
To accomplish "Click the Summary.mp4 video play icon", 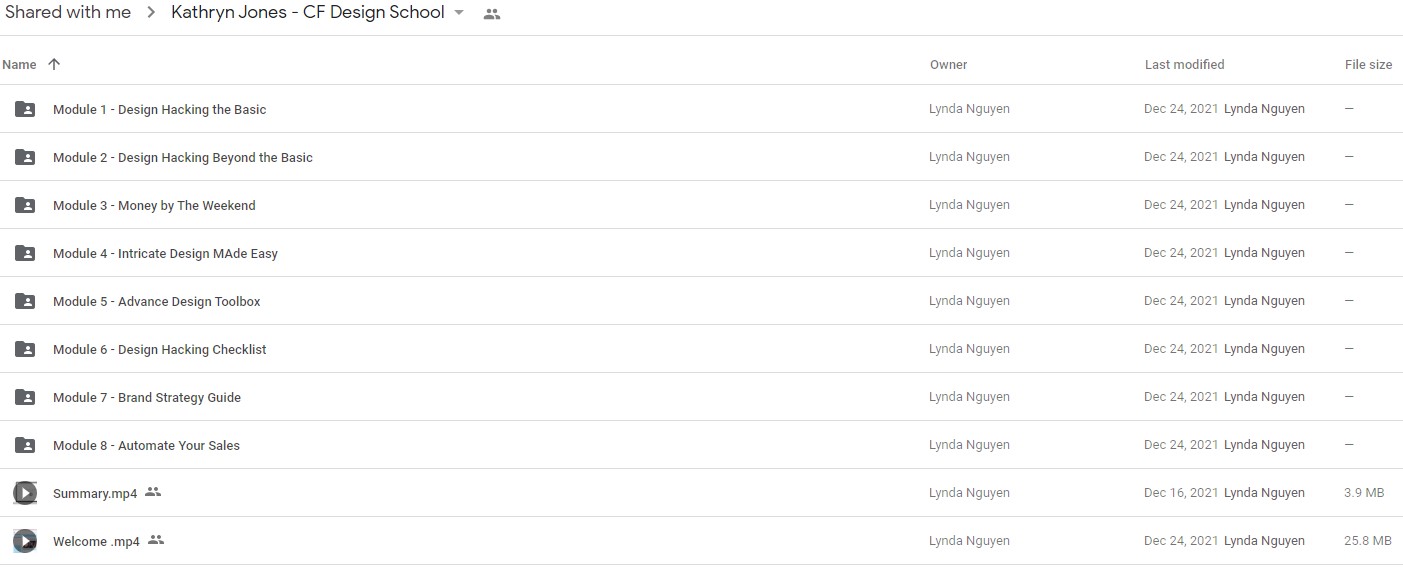I will click(x=25, y=493).
